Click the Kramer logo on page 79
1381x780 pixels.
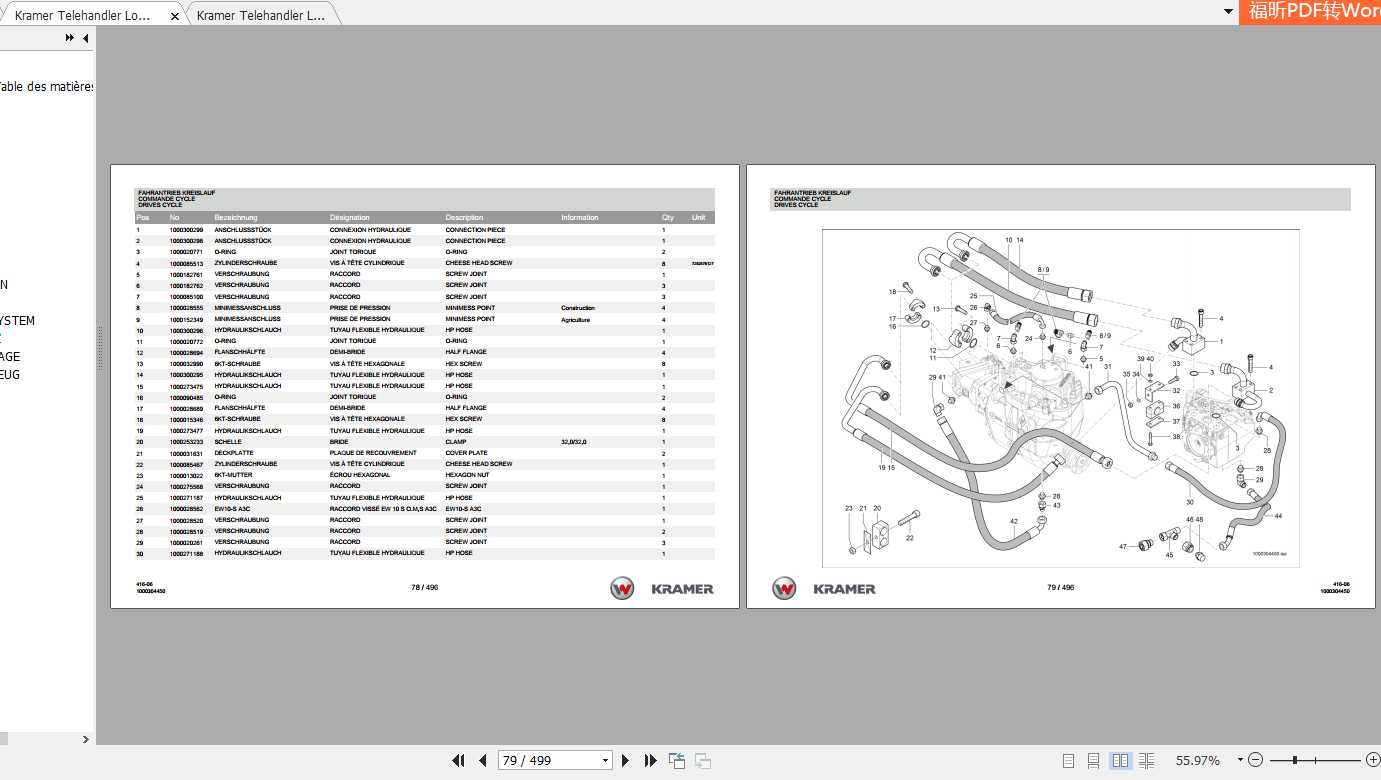point(824,589)
